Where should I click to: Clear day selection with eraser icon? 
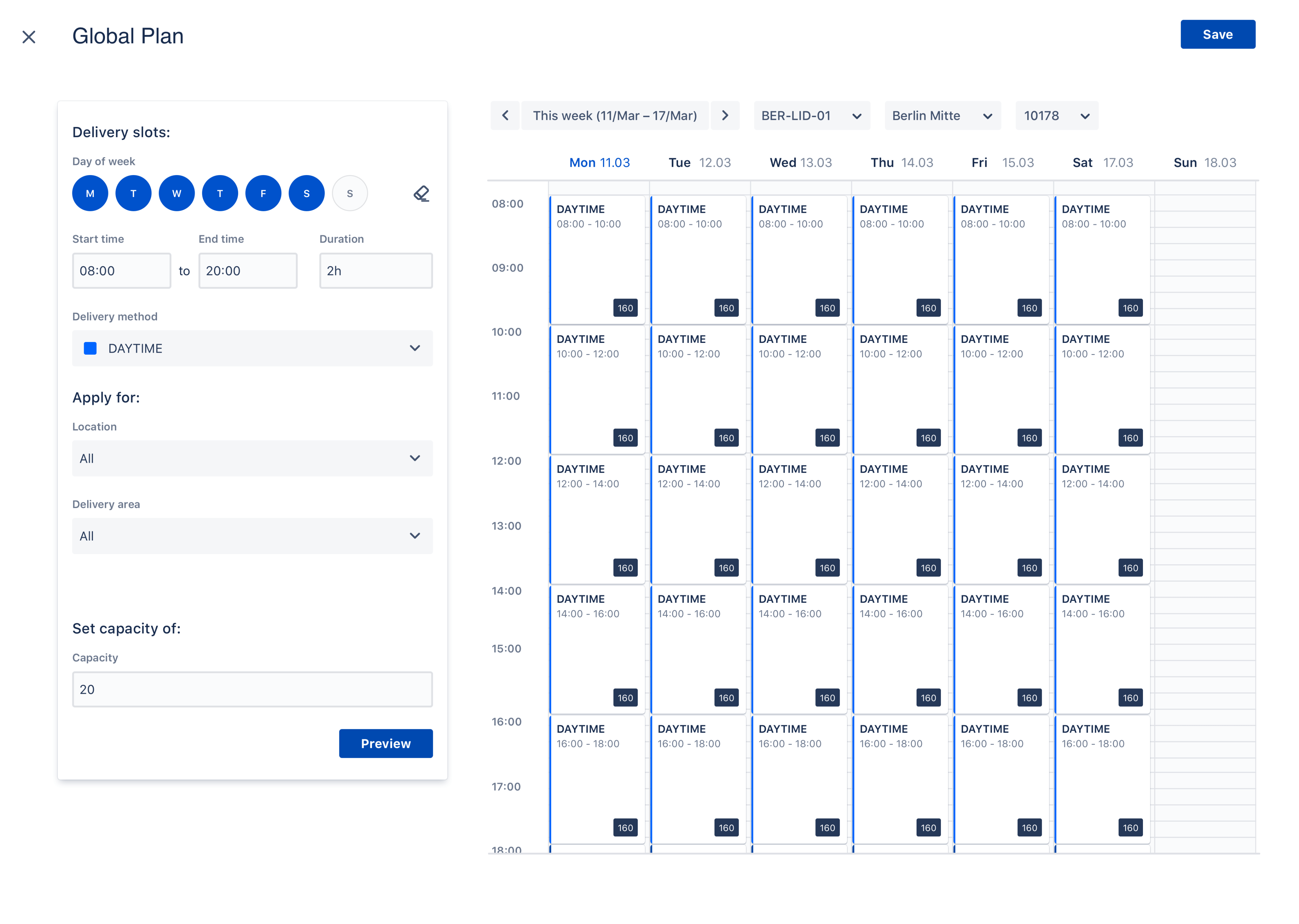[x=421, y=193]
